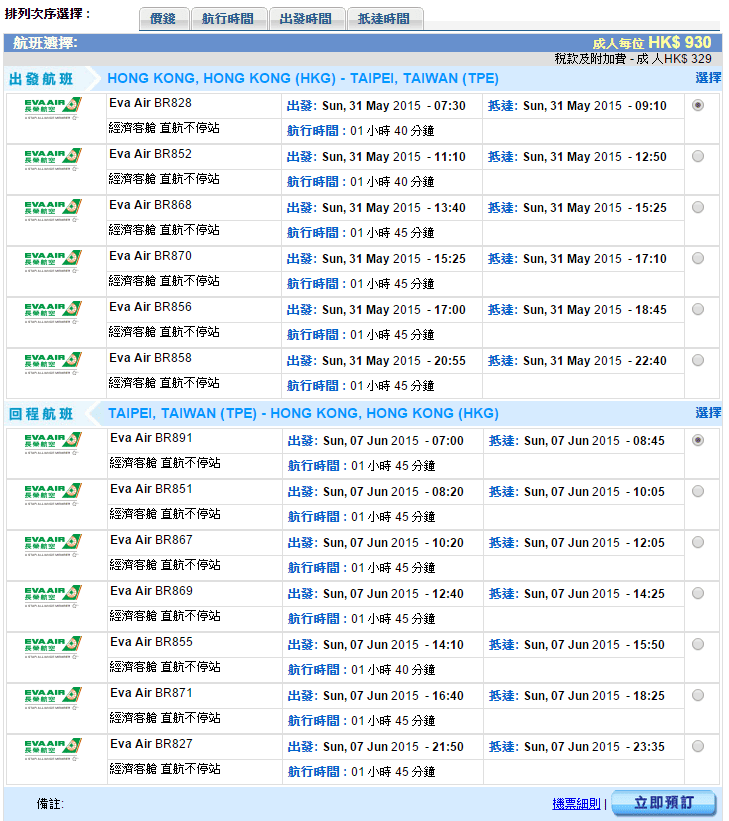Click the EVA Air logo beside BR855
729x821 pixels.
click(x=52, y=647)
